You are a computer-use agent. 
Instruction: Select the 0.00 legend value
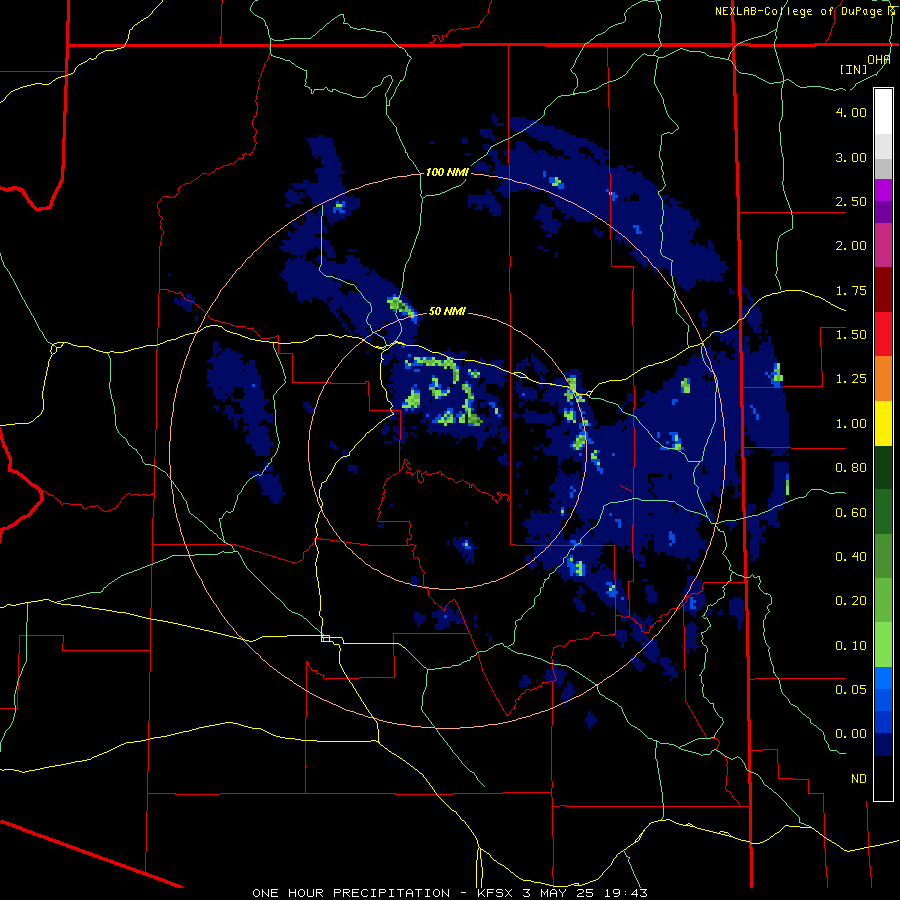click(851, 734)
